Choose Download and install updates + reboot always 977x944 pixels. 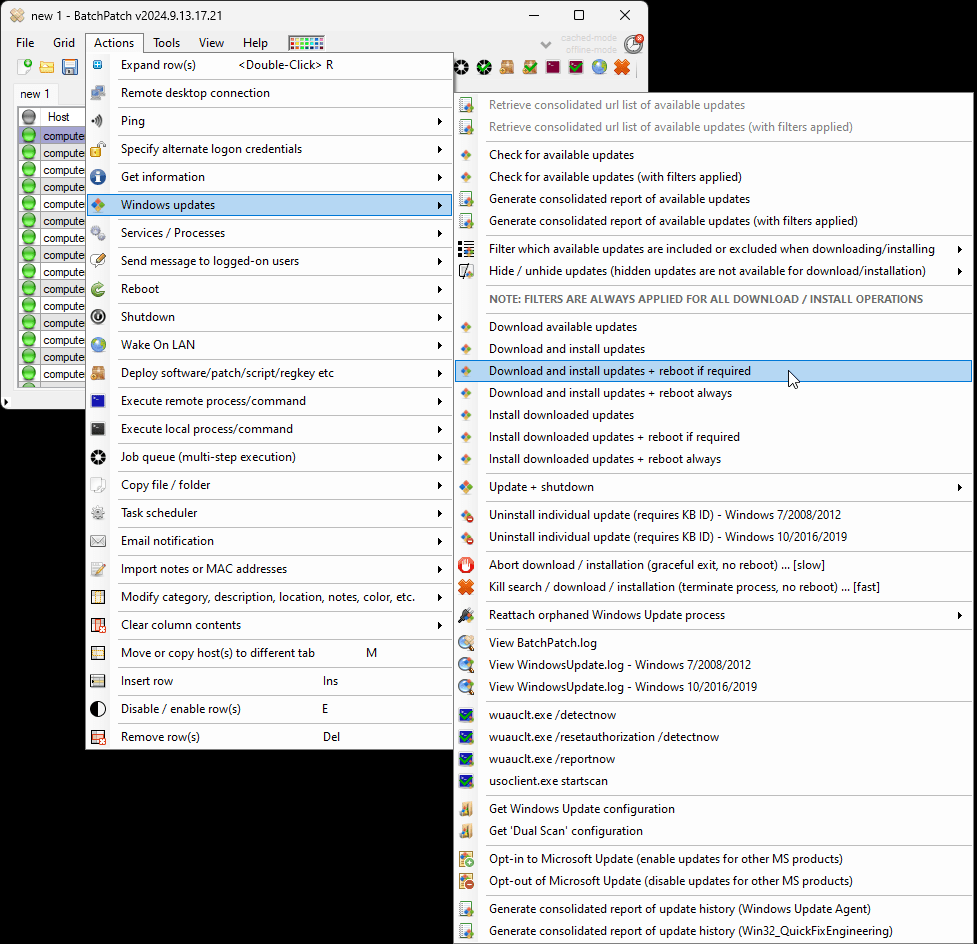point(611,393)
